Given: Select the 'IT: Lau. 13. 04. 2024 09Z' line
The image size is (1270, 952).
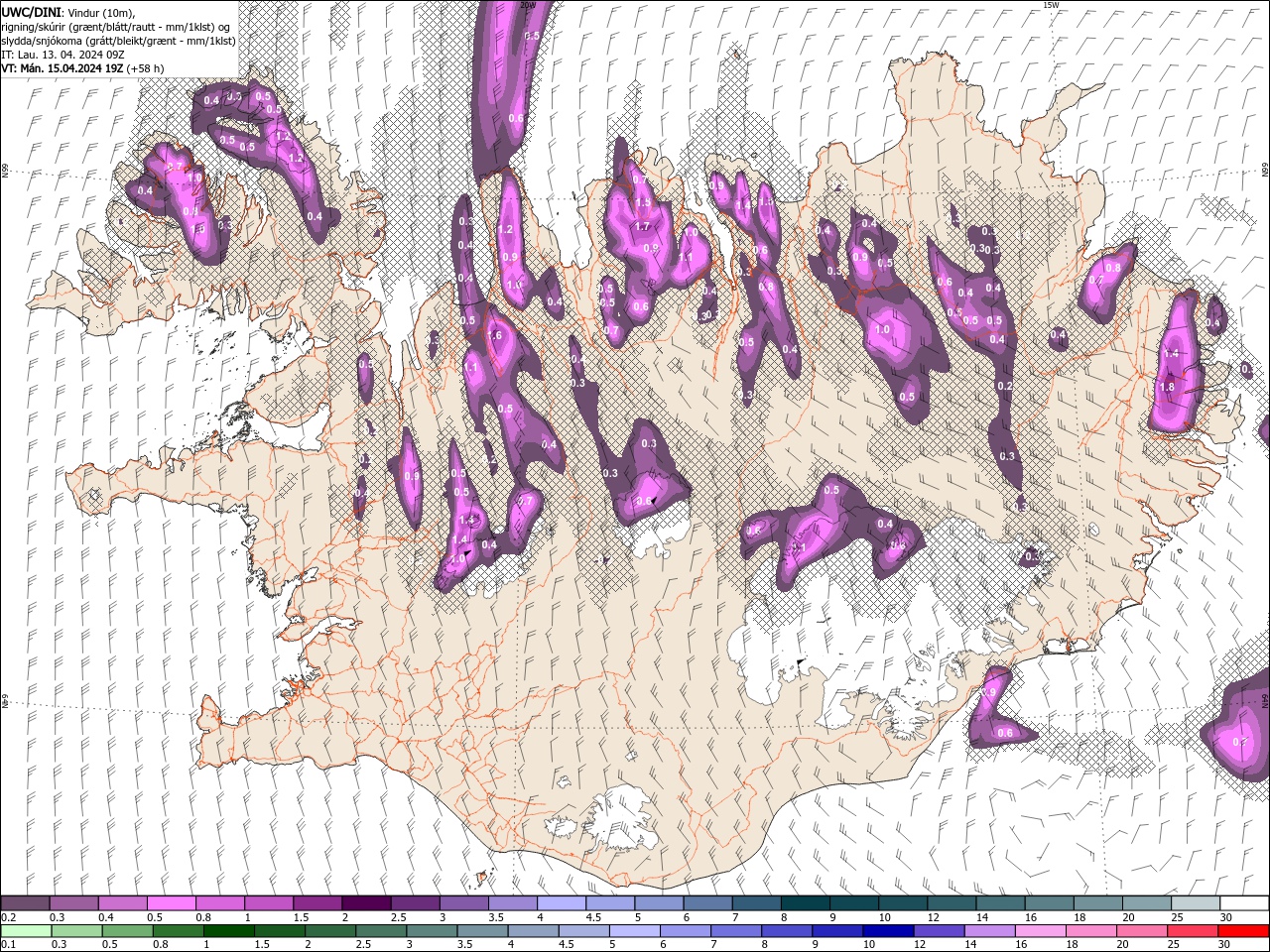Looking at the screenshot, I should tap(62, 55).
